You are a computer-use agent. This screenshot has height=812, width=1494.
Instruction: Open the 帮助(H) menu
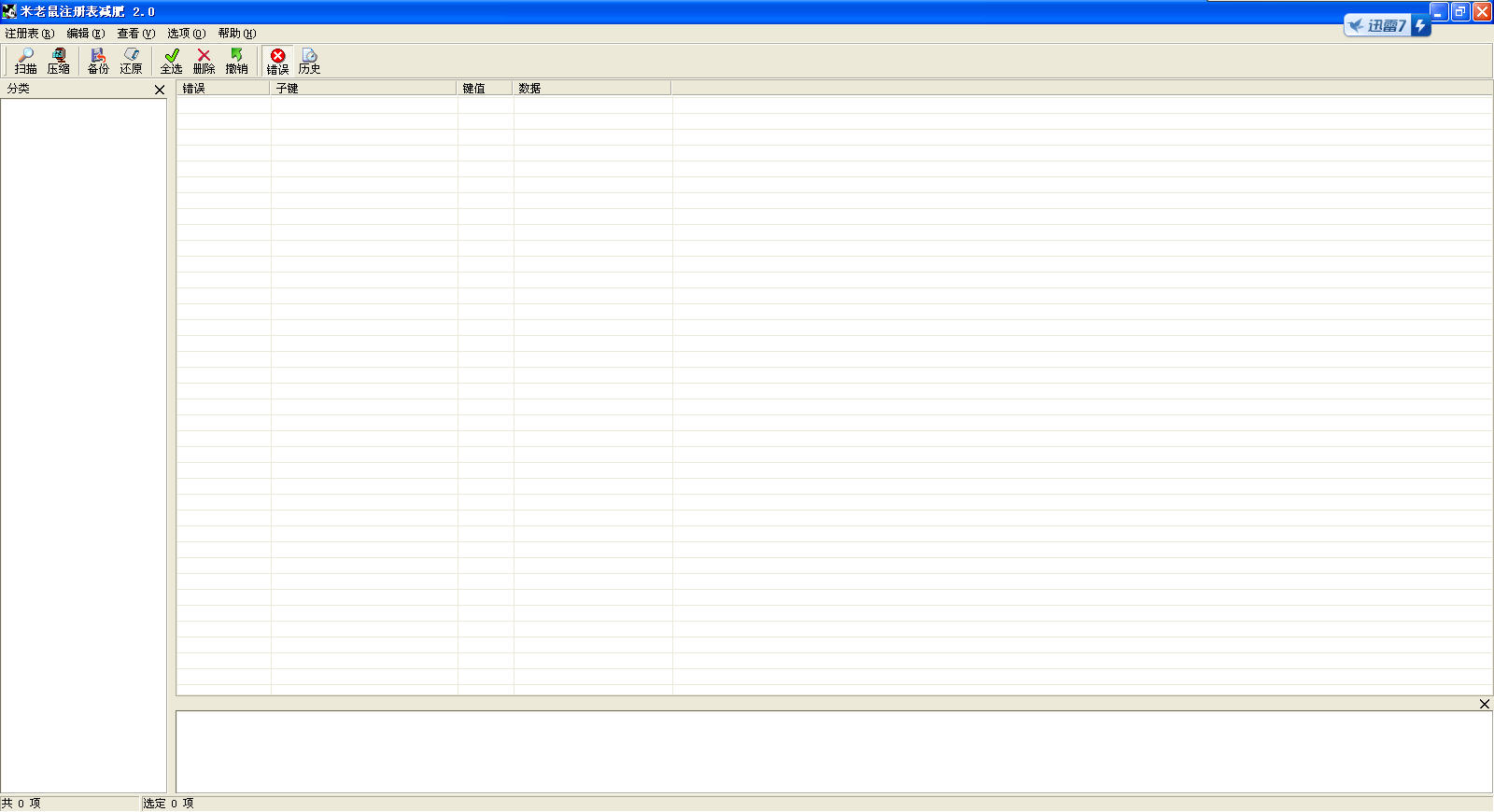coord(237,34)
